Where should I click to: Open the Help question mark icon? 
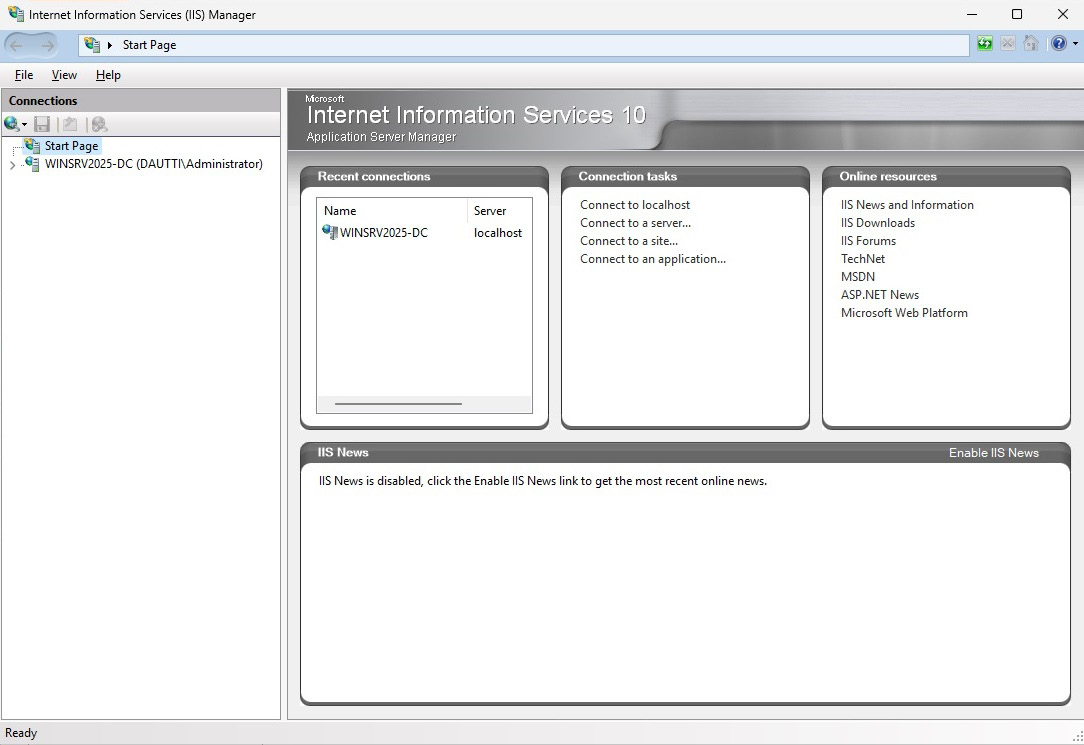1058,44
